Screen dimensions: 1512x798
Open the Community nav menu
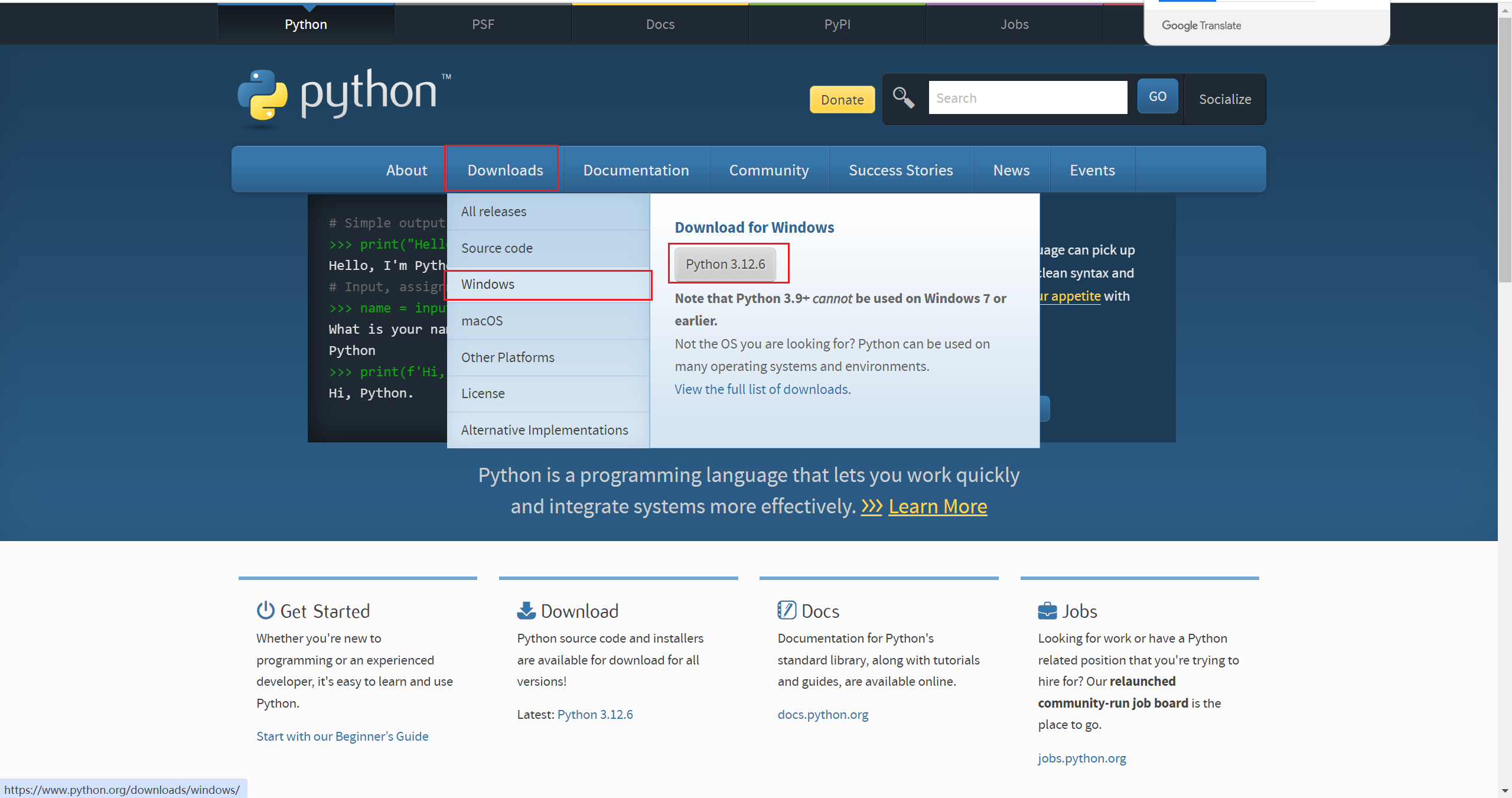point(769,170)
